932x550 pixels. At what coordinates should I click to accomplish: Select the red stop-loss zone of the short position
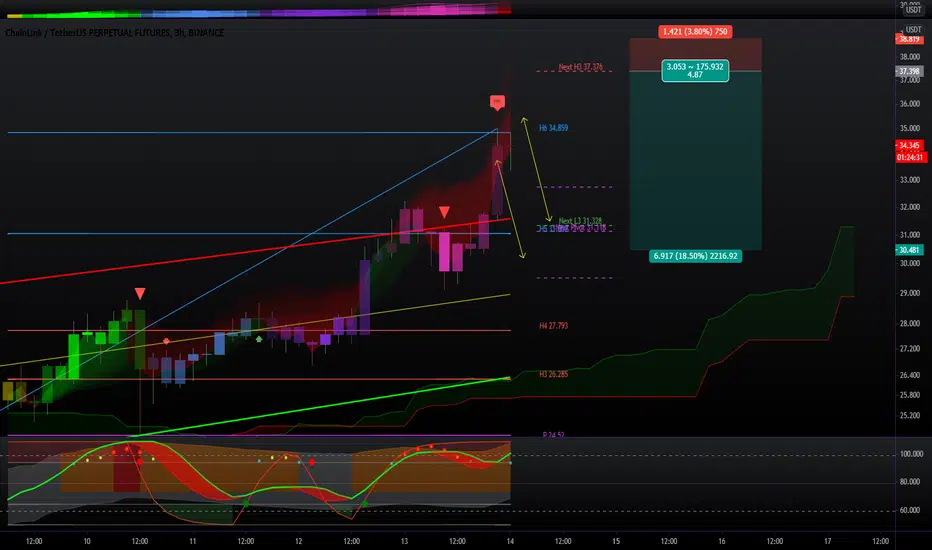click(x=695, y=55)
